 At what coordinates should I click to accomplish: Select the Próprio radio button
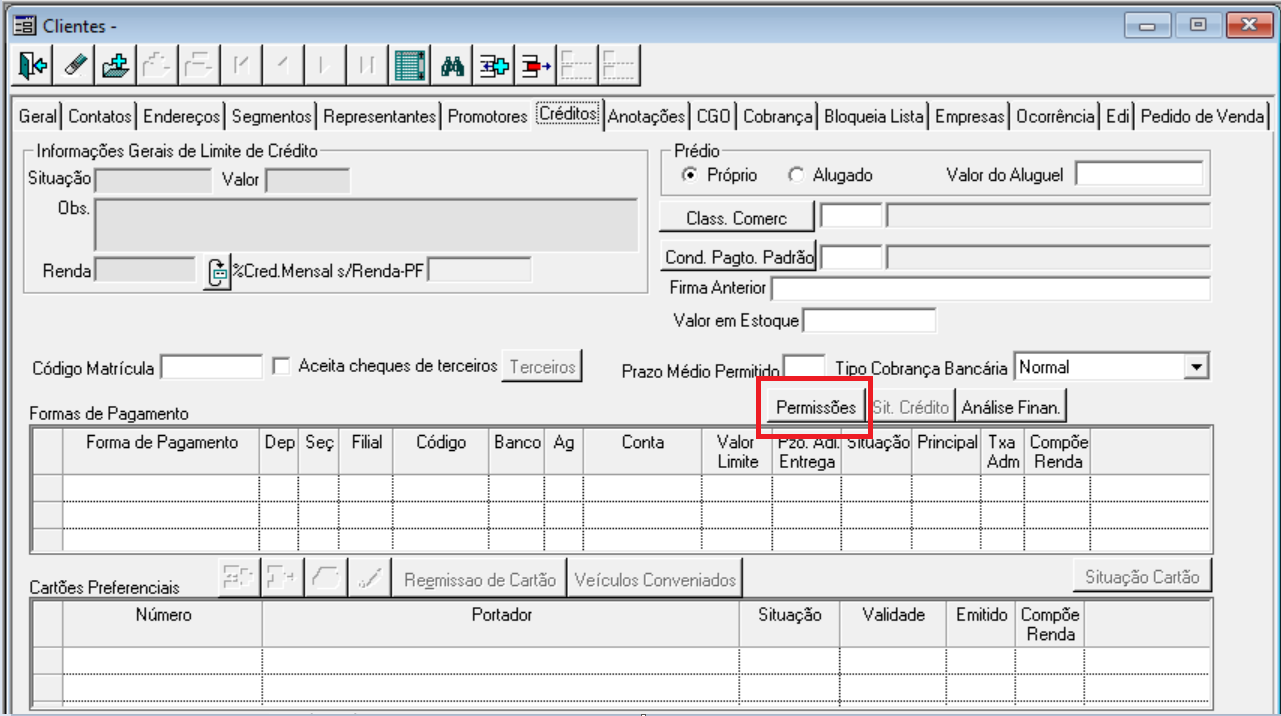689,175
